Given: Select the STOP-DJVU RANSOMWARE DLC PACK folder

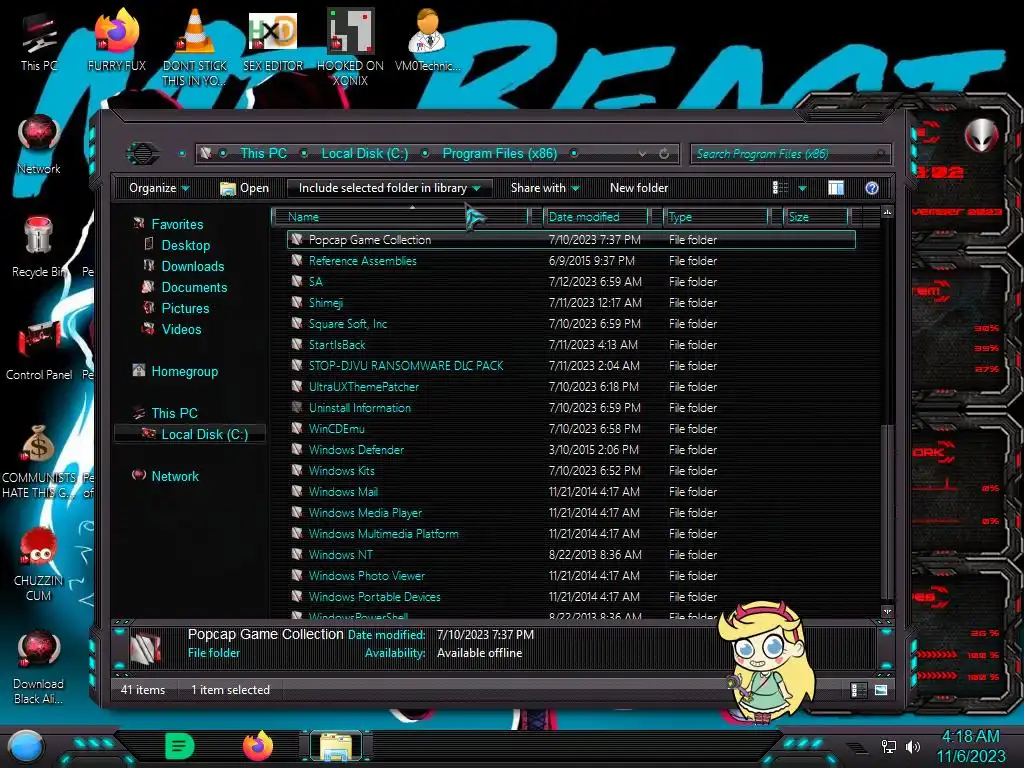Looking at the screenshot, I should coord(571,366).
